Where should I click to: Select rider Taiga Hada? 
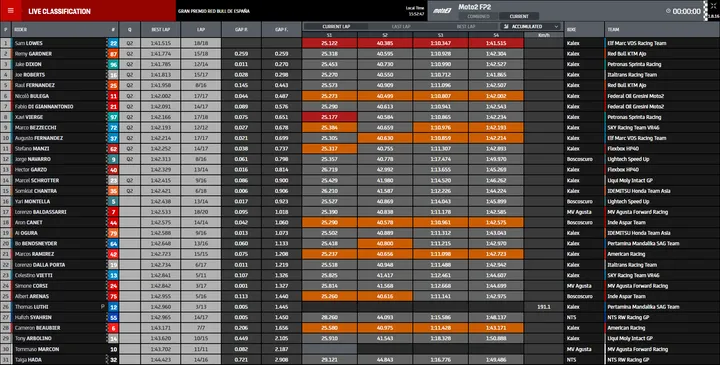pos(28,360)
